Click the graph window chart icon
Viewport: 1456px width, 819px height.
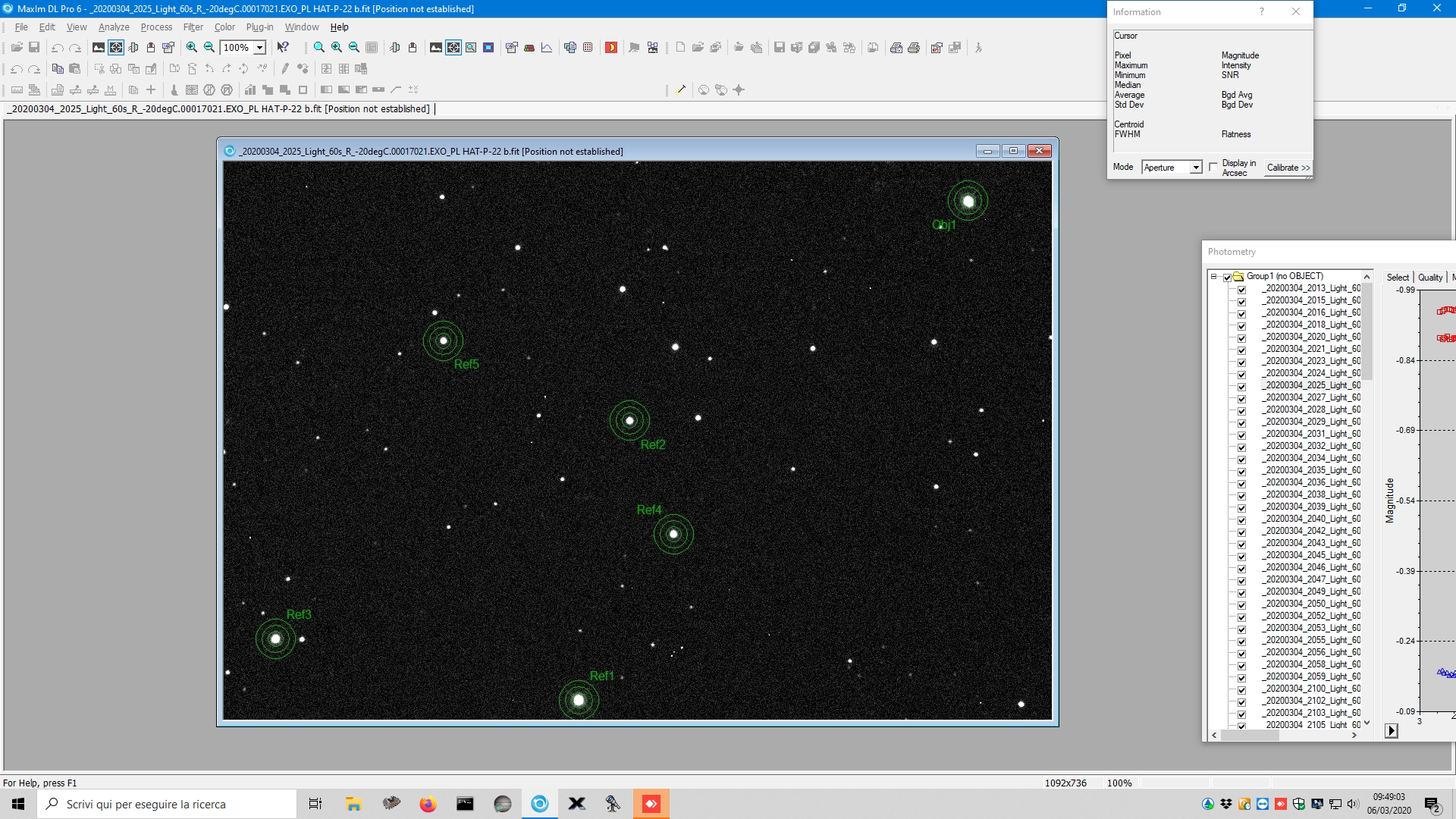547,47
